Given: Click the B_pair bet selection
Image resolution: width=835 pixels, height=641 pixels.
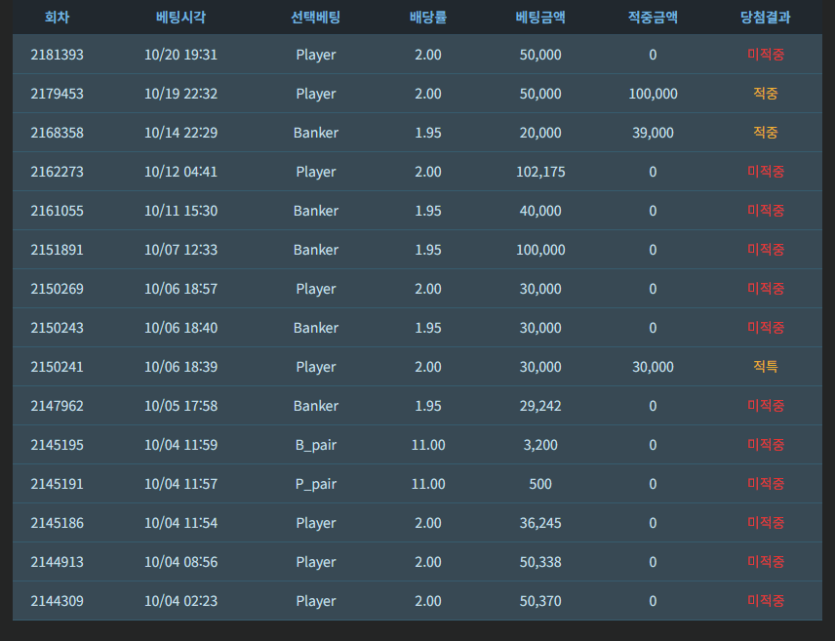Looking at the screenshot, I should coord(316,445).
